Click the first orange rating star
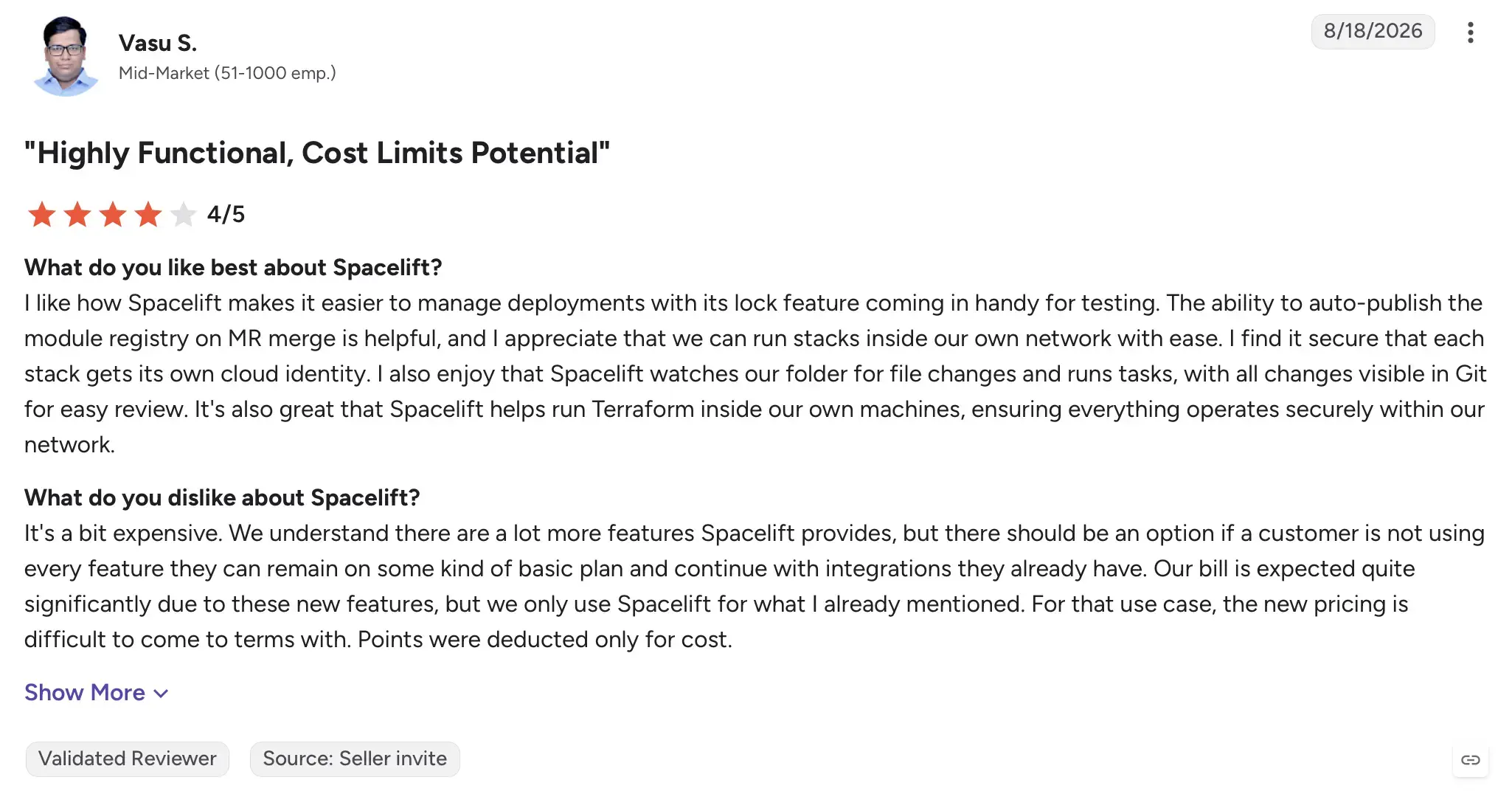 (41, 215)
